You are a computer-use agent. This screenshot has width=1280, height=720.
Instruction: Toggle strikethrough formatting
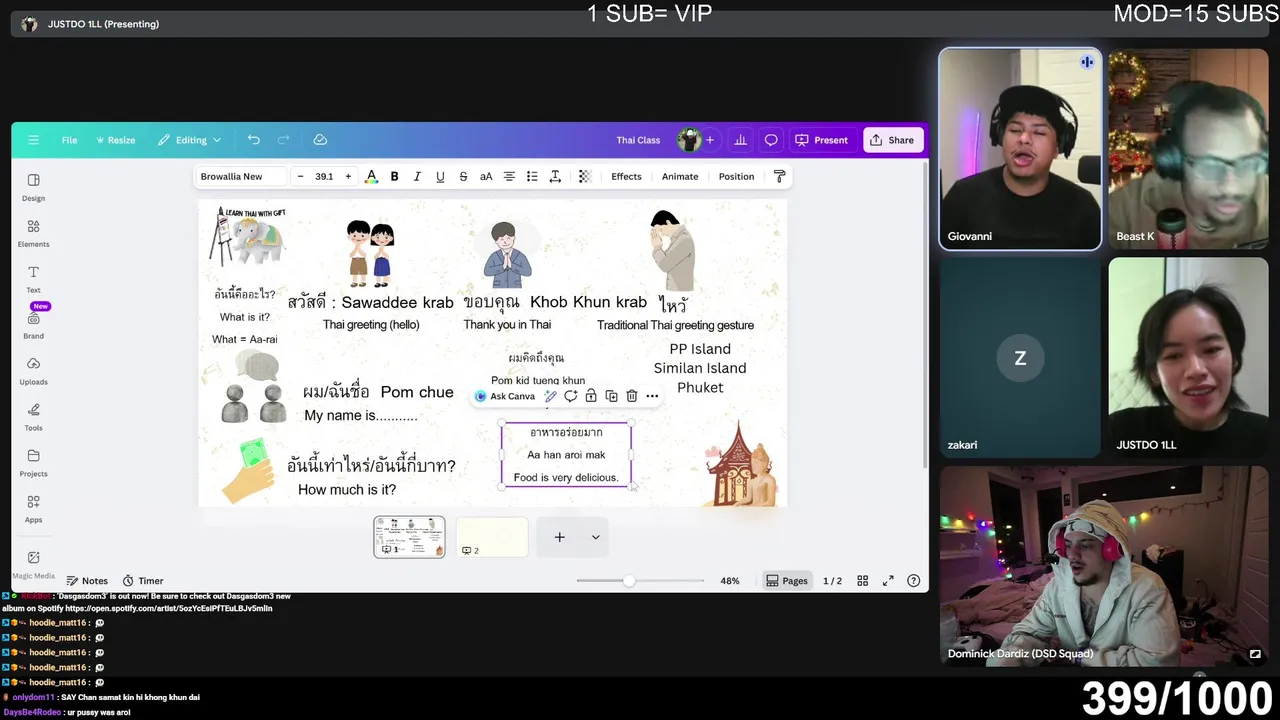463,176
